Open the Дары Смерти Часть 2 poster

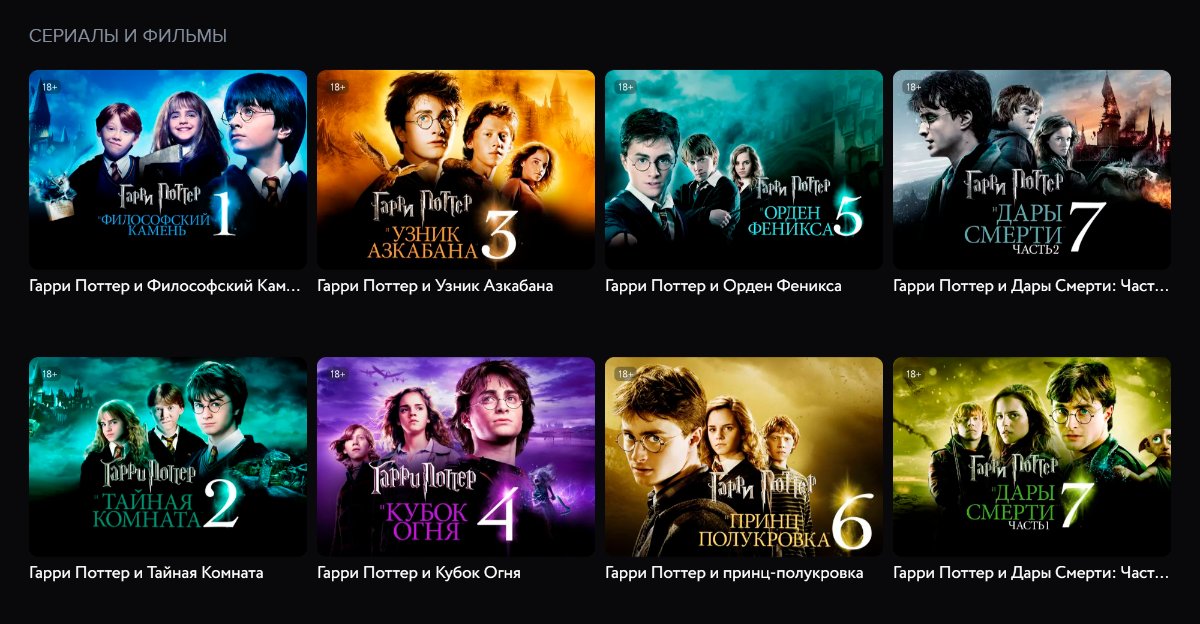click(1032, 170)
